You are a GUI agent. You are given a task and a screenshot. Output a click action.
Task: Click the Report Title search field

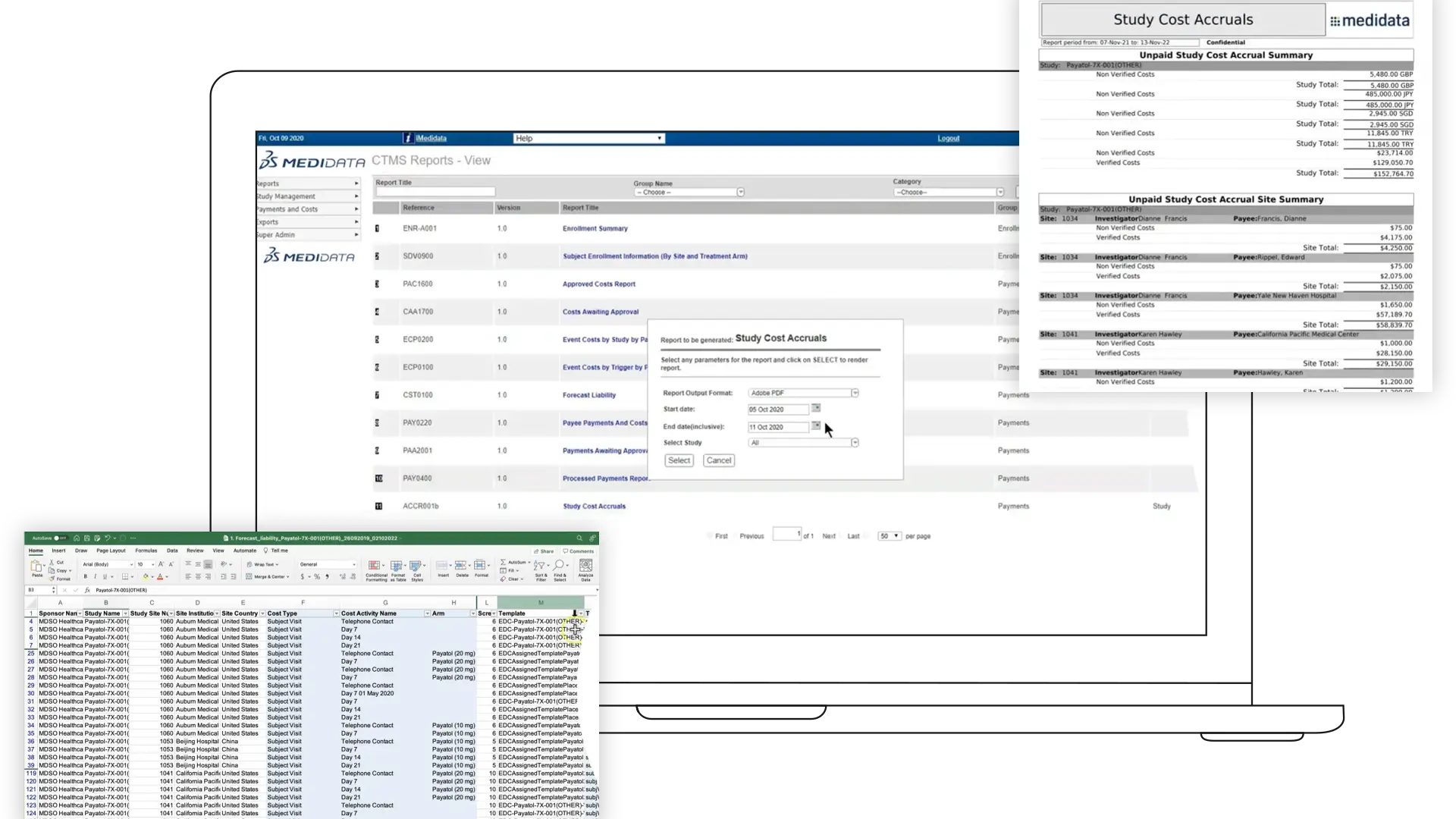435,193
